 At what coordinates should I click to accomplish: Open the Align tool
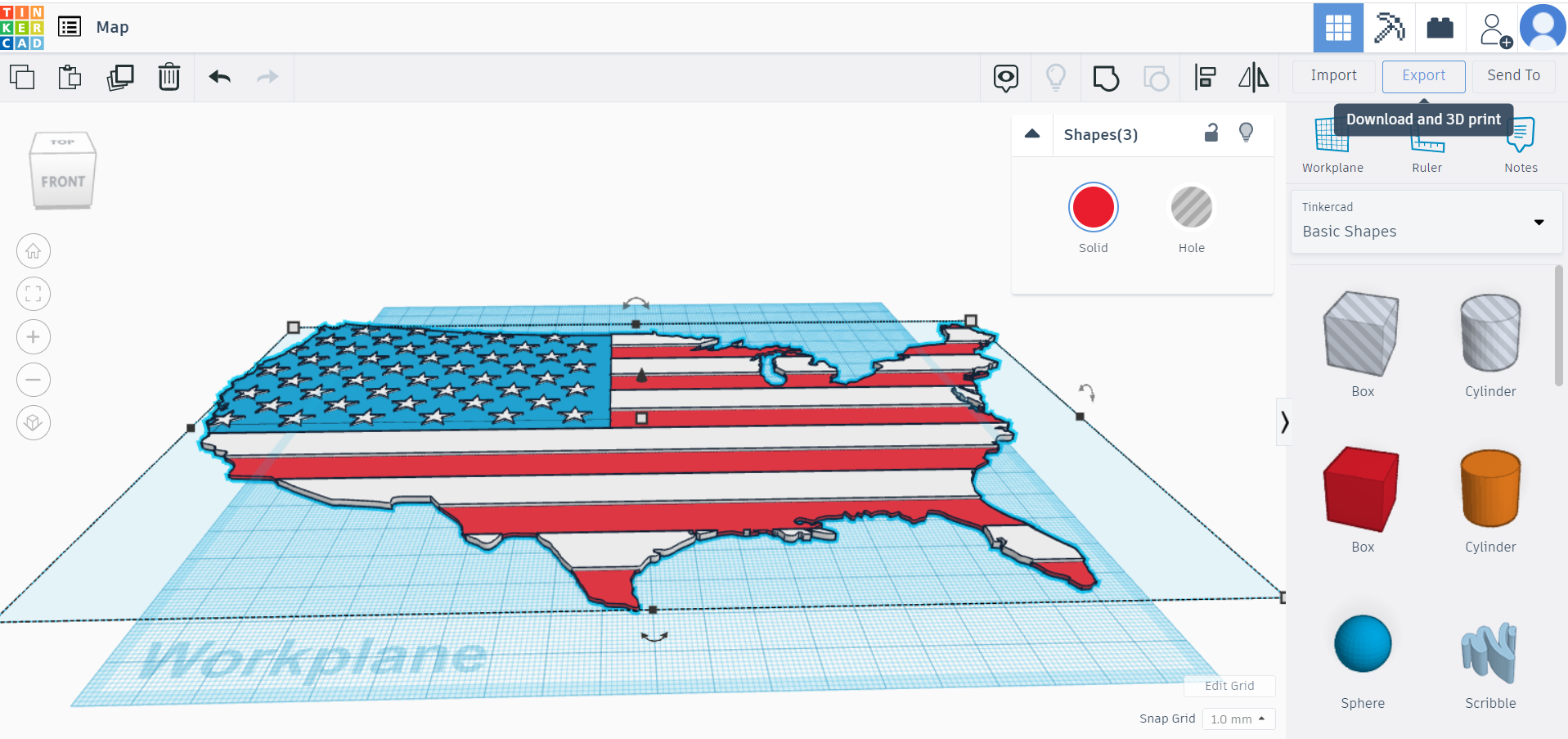coord(1205,78)
